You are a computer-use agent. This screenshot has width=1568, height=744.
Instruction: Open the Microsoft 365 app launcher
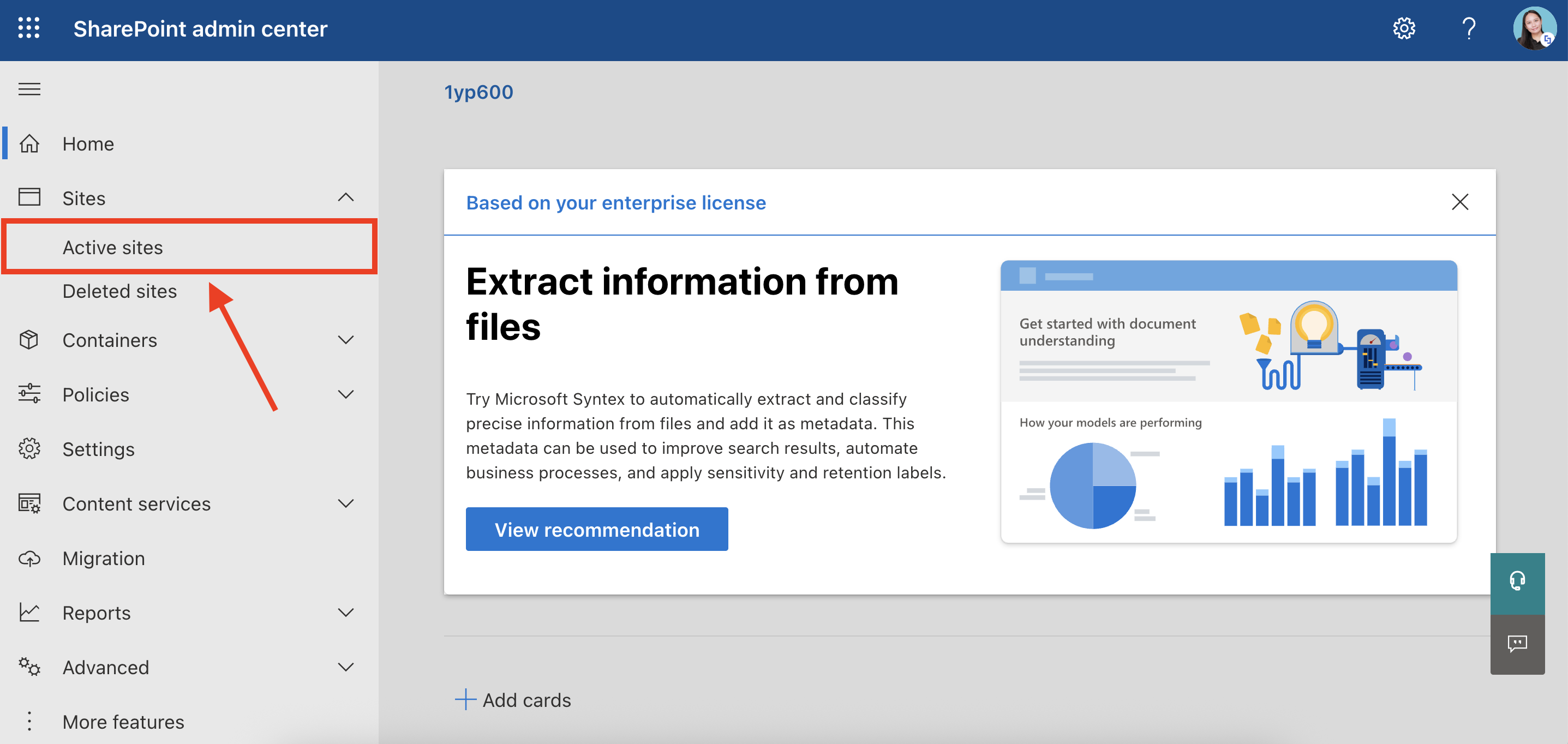[28, 28]
